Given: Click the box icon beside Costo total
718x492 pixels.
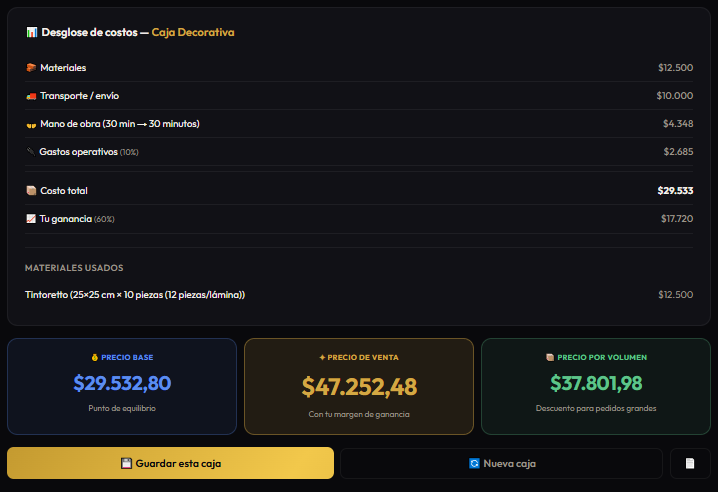Looking at the screenshot, I should (x=31, y=191).
